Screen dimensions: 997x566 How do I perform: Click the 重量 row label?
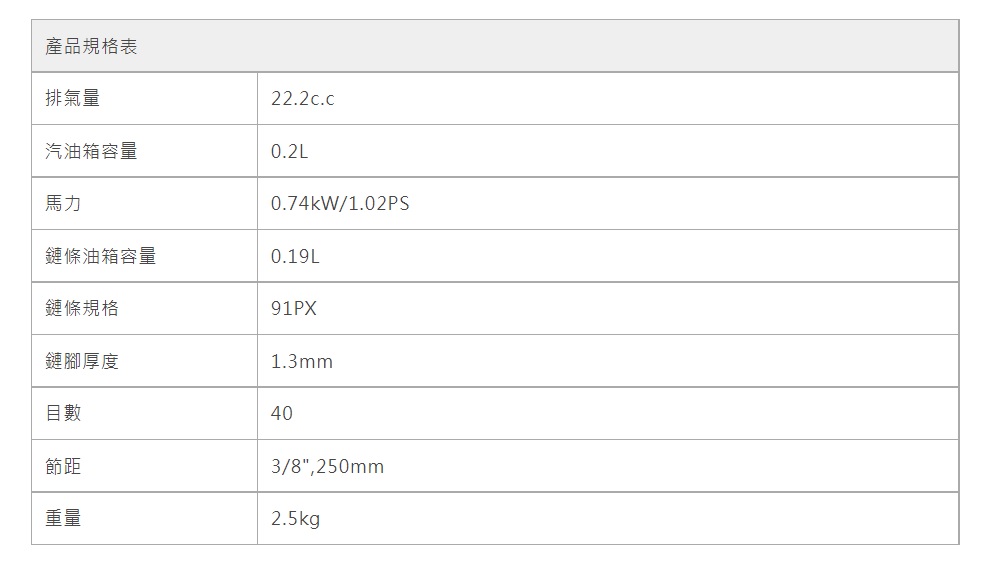point(63,519)
